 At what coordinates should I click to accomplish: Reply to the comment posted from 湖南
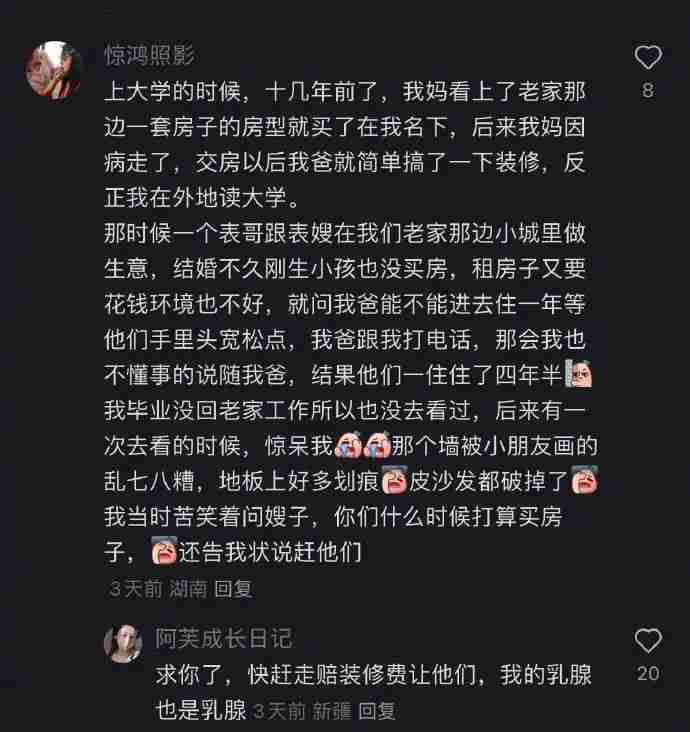point(233,589)
